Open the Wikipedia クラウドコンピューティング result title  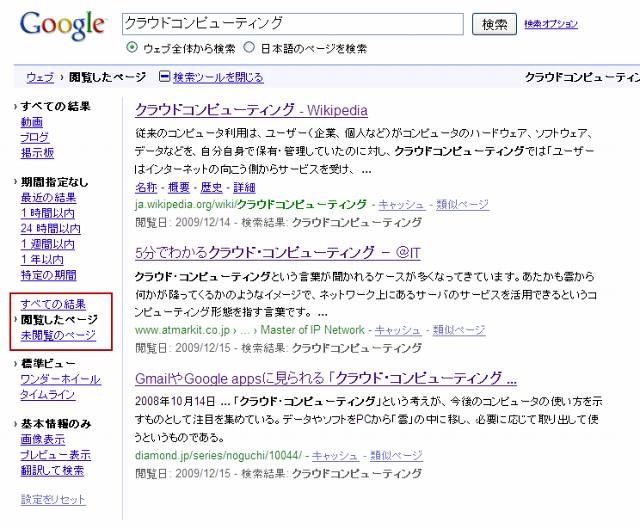click(x=251, y=110)
